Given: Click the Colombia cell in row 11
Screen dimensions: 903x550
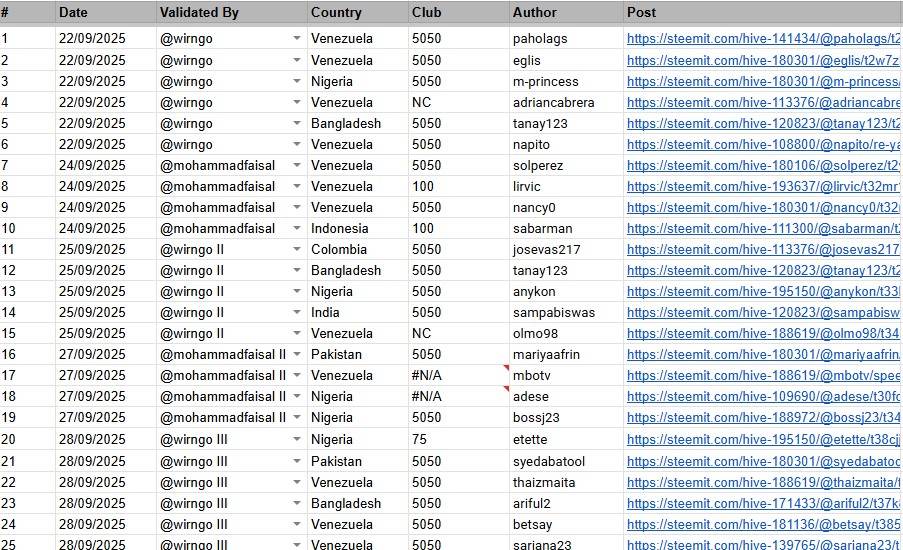Looking at the screenshot, I should (358, 249).
